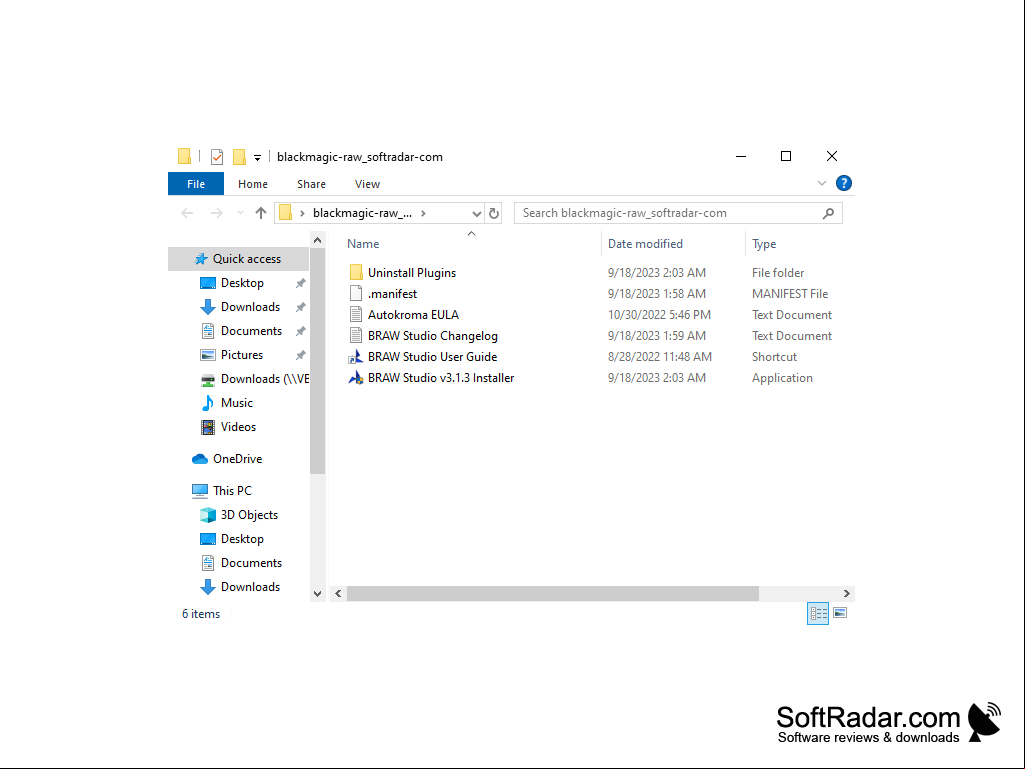Screen dimensions: 1025x769
Task: Open the File menu
Action: point(196,184)
